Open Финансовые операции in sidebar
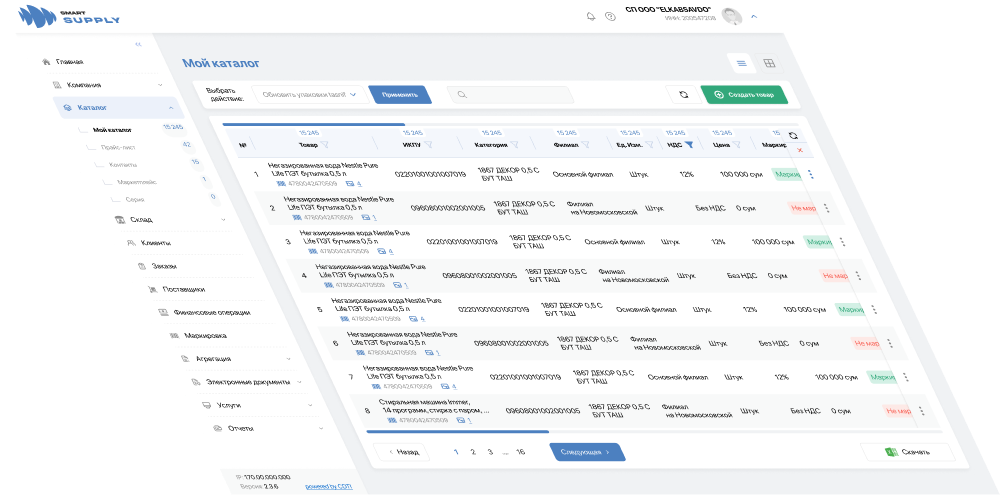The image size is (1000, 495). tap(212, 313)
